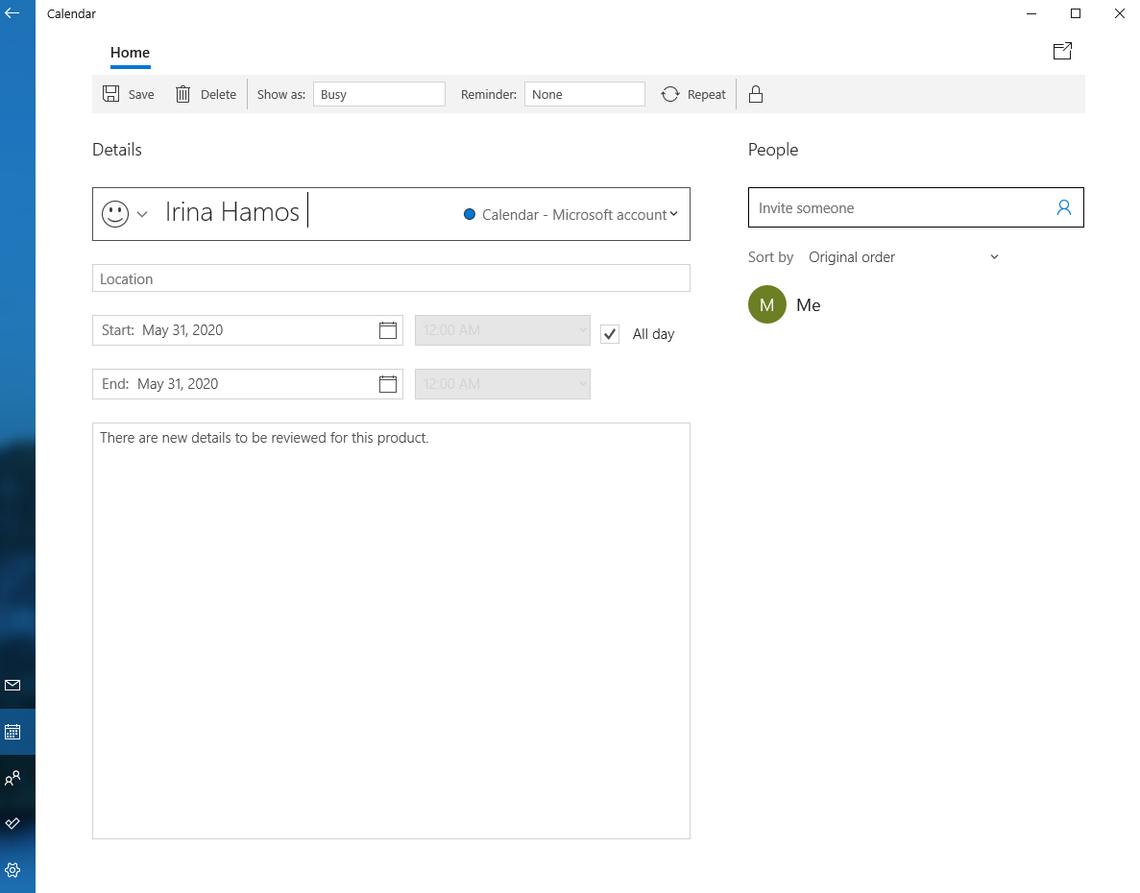Screen dimensions: 1140x893
Task: Click into the Location field
Action: (391, 279)
